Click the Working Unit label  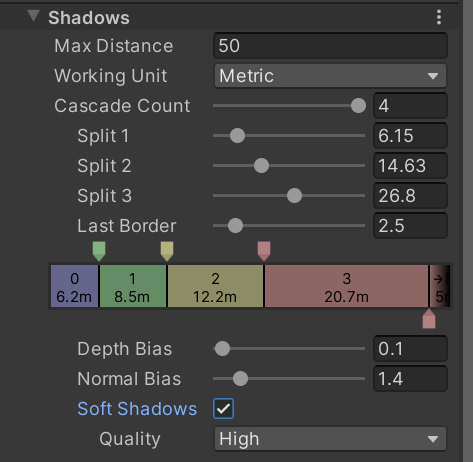111,76
